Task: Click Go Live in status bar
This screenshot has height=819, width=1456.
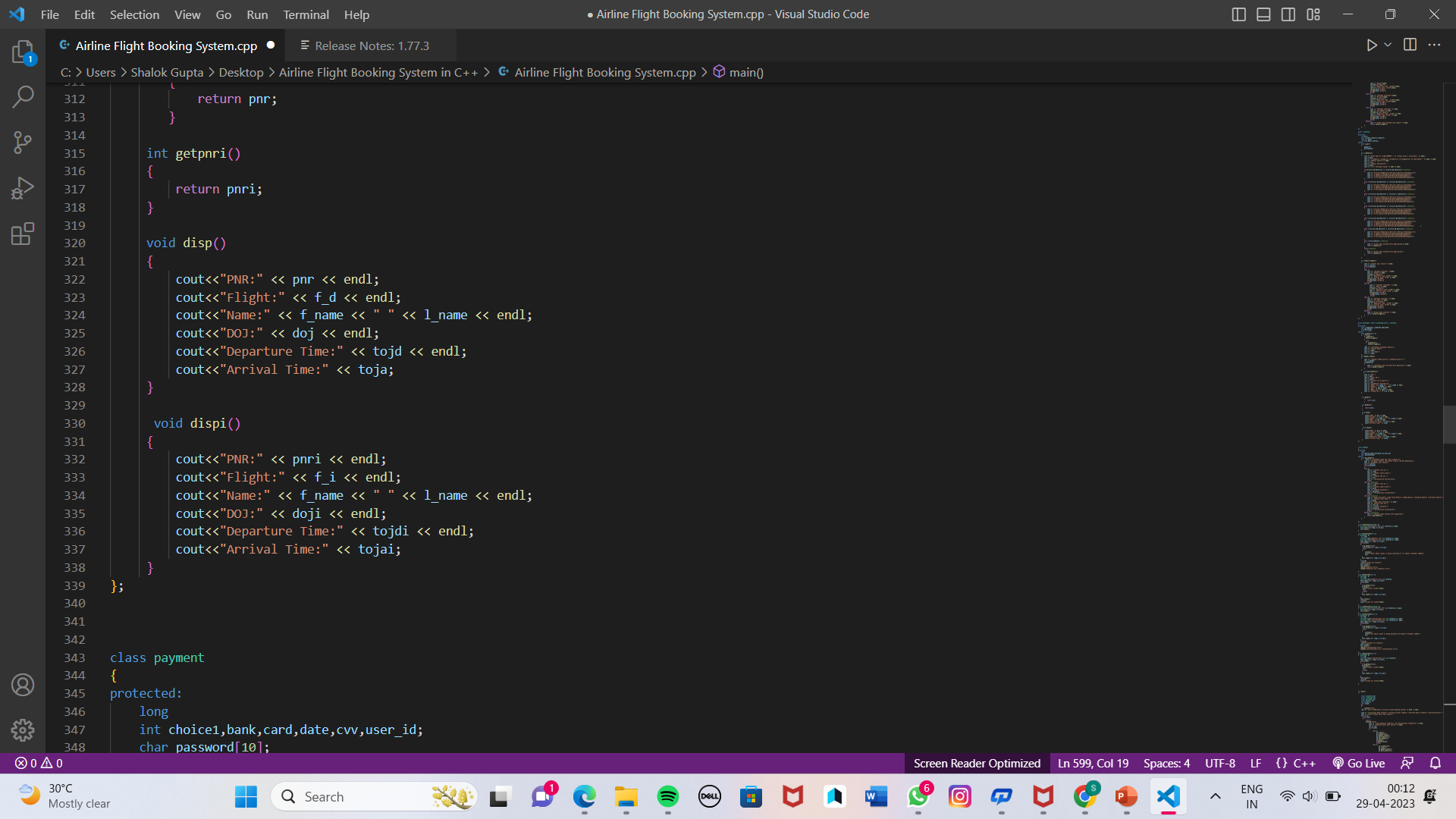Action: pos(1359,763)
